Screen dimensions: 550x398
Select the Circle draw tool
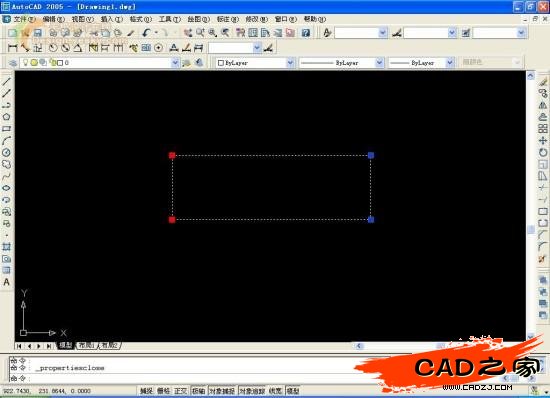pyautogui.click(x=7, y=152)
